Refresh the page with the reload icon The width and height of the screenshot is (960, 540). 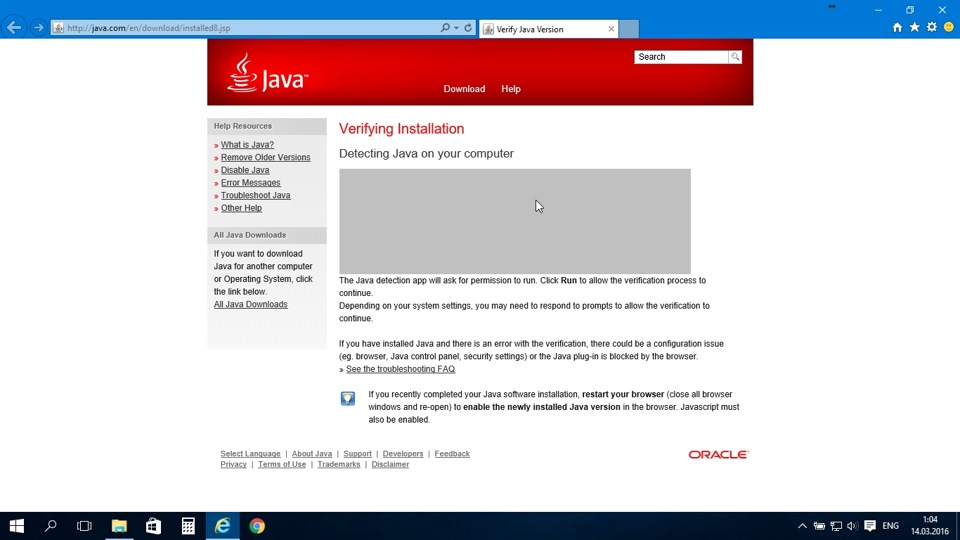point(468,28)
